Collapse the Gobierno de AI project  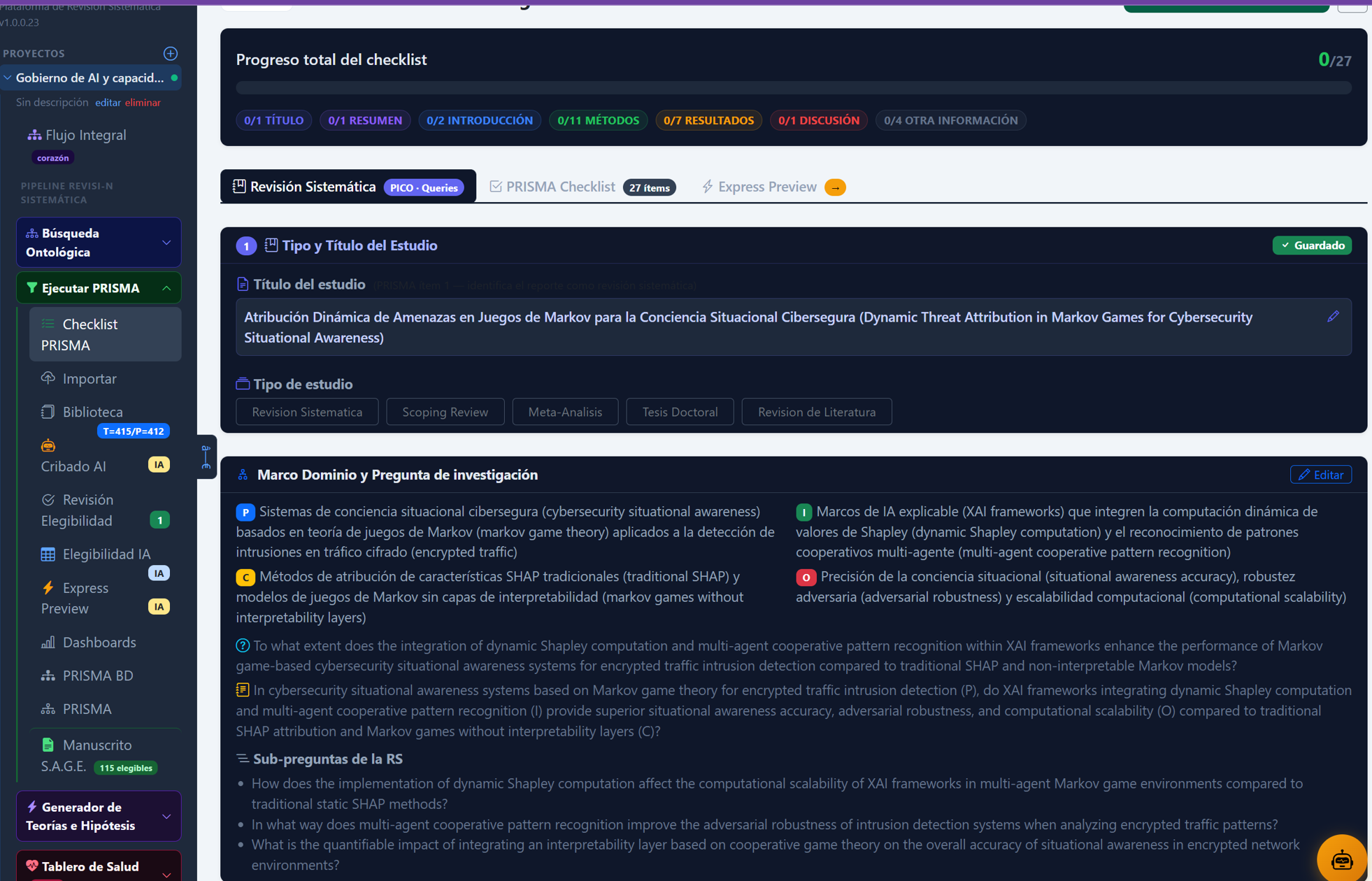tap(8, 78)
